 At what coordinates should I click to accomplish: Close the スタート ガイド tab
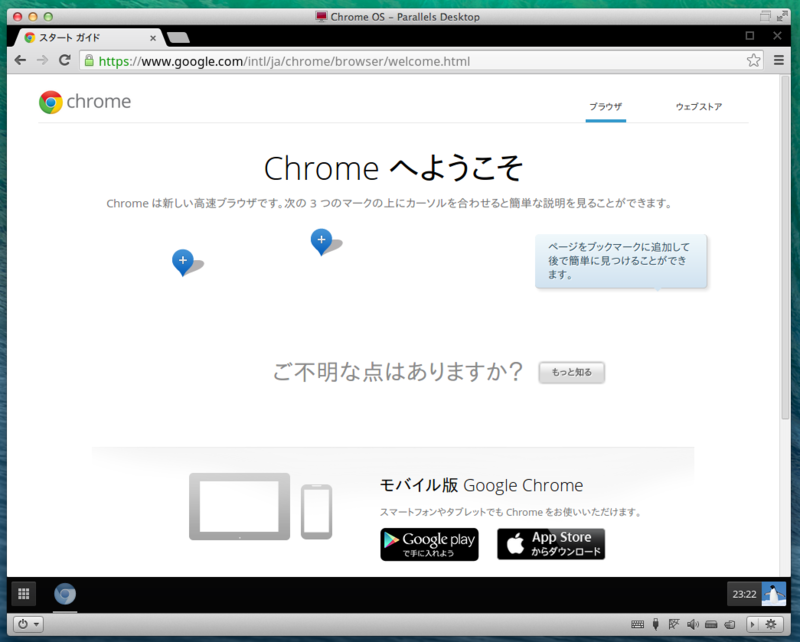(x=153, y=38)
